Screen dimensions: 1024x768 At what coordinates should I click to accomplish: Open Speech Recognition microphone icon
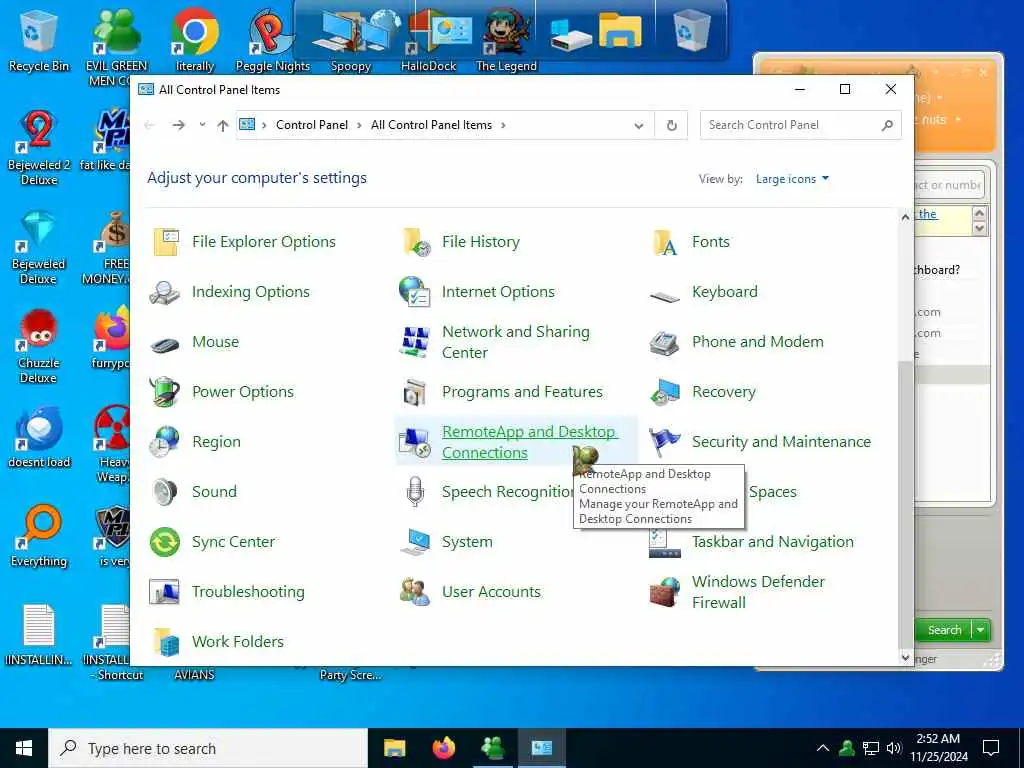point(415,492)
